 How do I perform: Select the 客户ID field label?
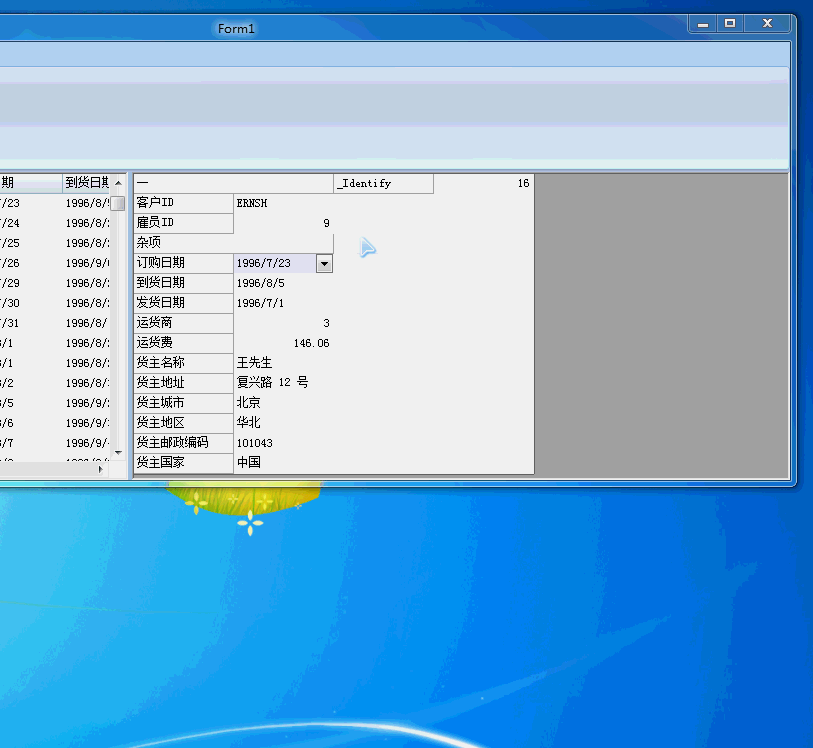(184, 203)
